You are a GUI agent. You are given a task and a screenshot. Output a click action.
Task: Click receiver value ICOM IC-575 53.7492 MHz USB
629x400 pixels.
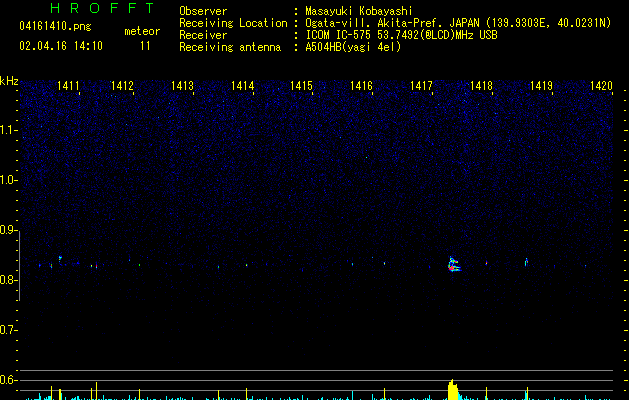tap(402, 35)
